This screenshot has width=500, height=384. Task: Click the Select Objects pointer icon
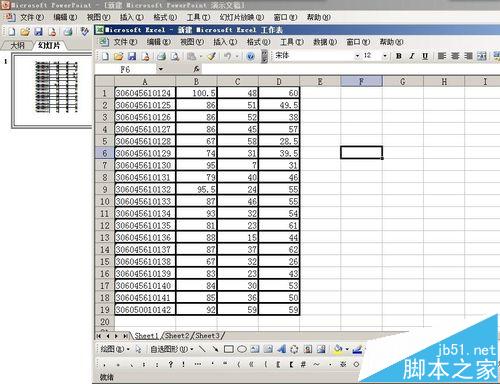point(138,349)
